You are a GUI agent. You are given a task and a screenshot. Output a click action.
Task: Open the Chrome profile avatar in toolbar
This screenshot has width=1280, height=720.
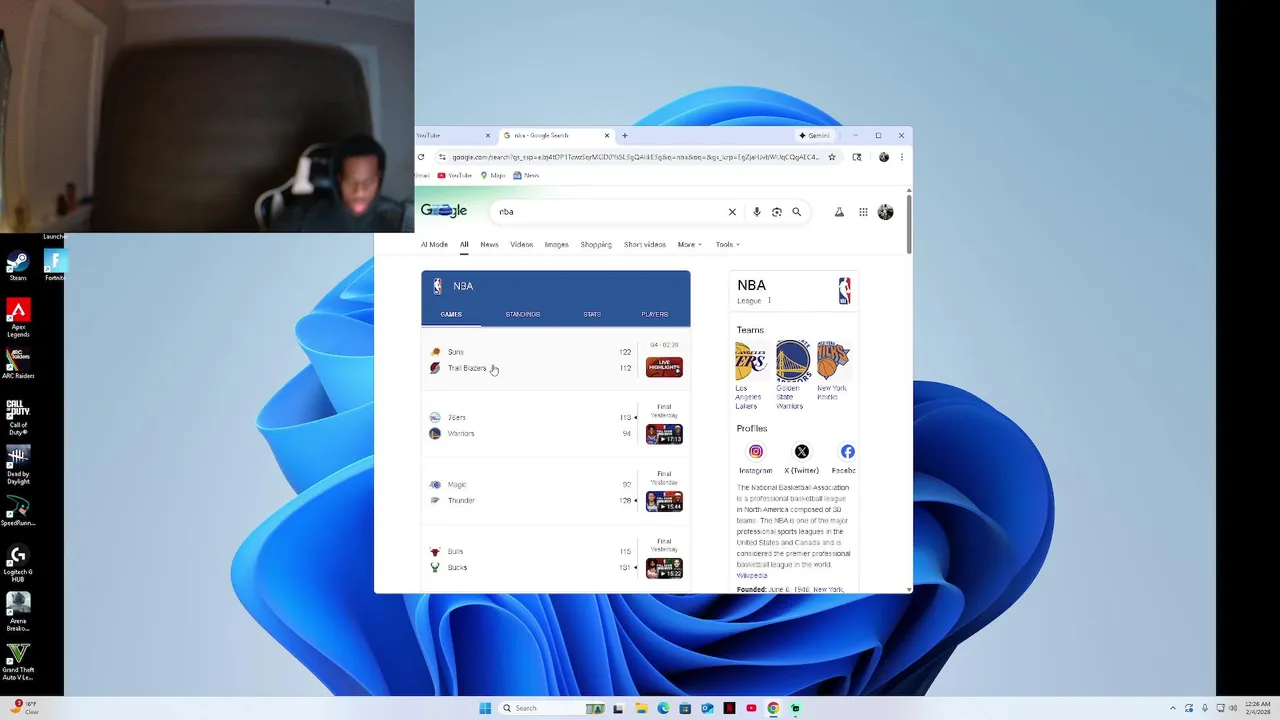pyautogui.click(x=884, y=157)
